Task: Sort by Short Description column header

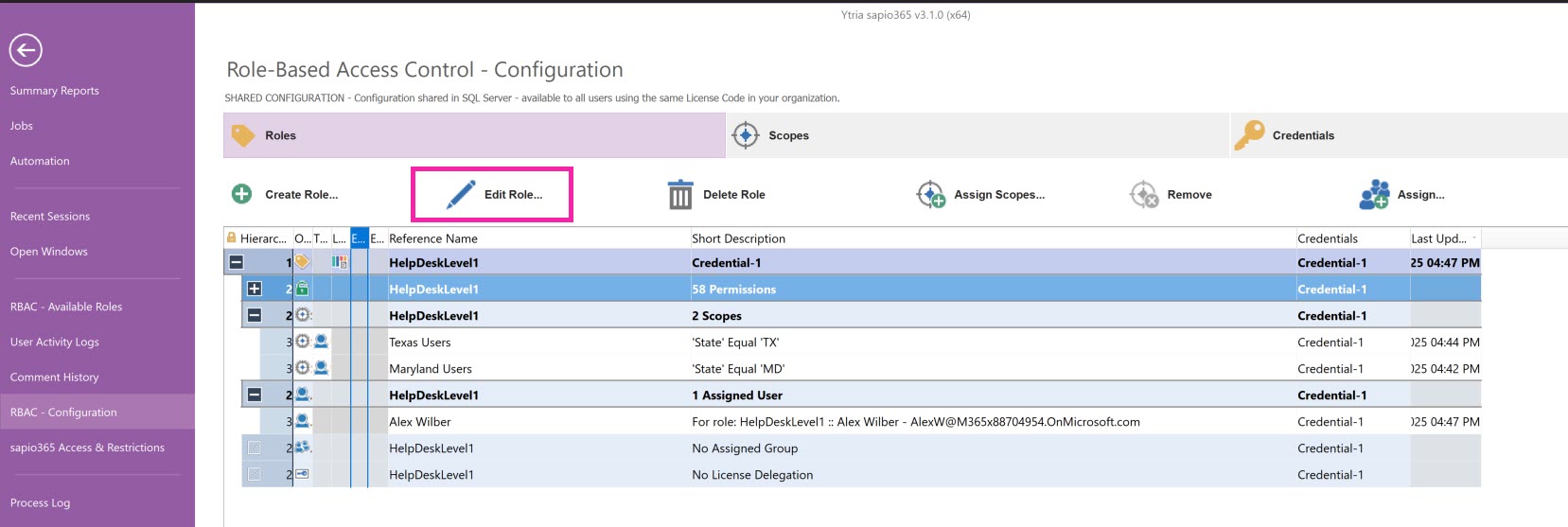Action: click(x=738, y=238)
